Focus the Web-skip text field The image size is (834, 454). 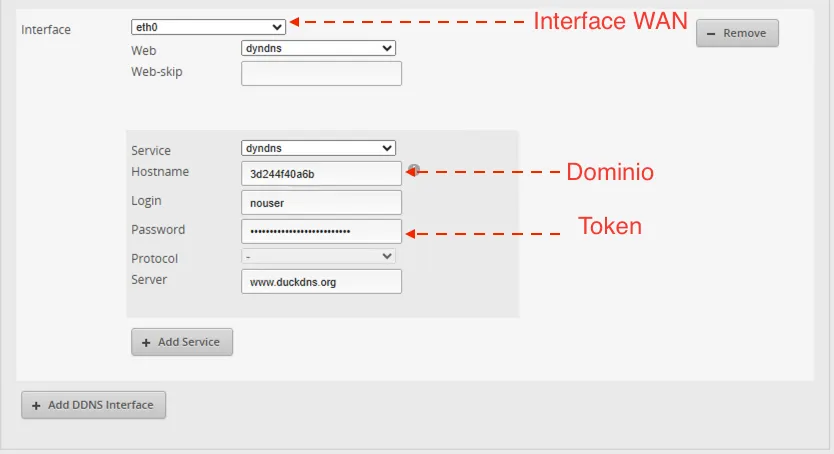point(321,73)
